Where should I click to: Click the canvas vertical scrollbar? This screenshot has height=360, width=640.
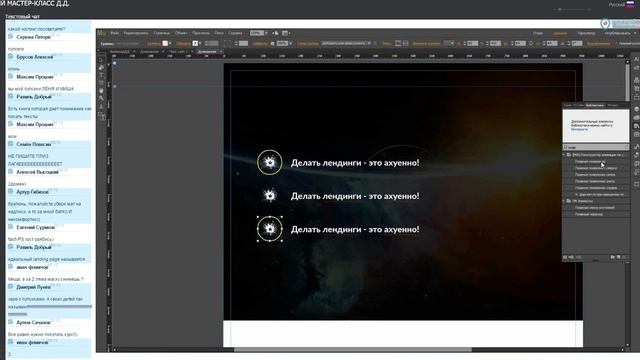(x=627, y=83)
